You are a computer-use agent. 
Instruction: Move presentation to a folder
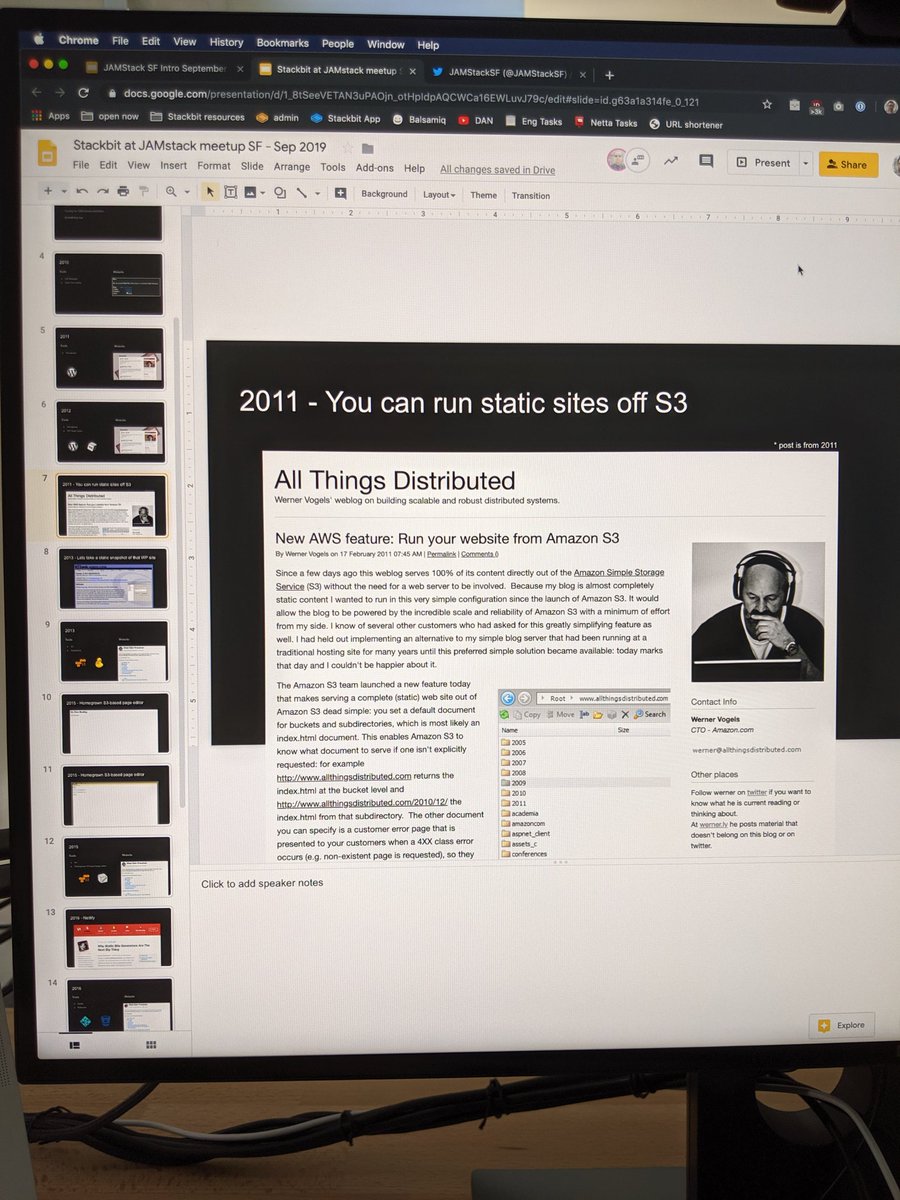[x=369, y=148]
